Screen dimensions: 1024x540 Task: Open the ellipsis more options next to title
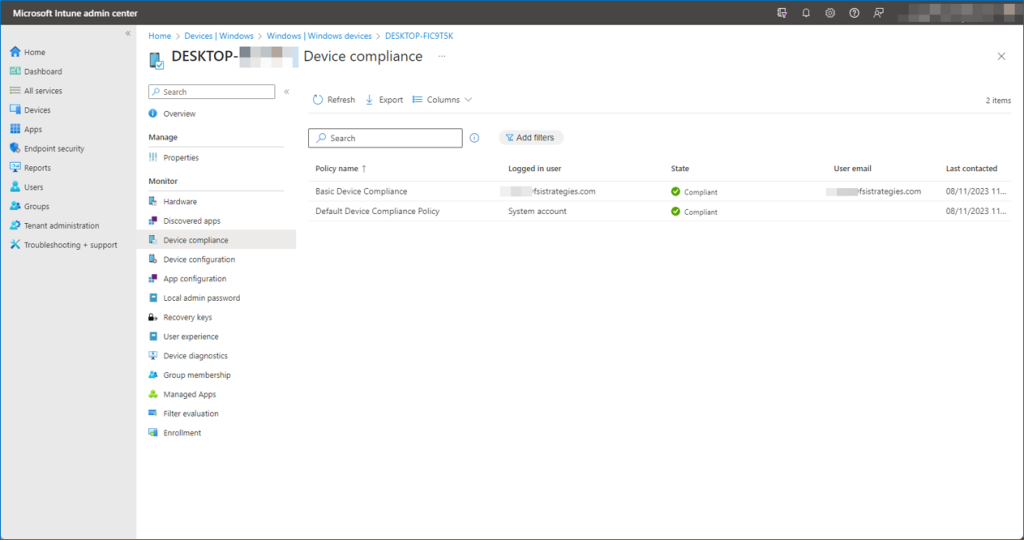(x=442, y=57)
